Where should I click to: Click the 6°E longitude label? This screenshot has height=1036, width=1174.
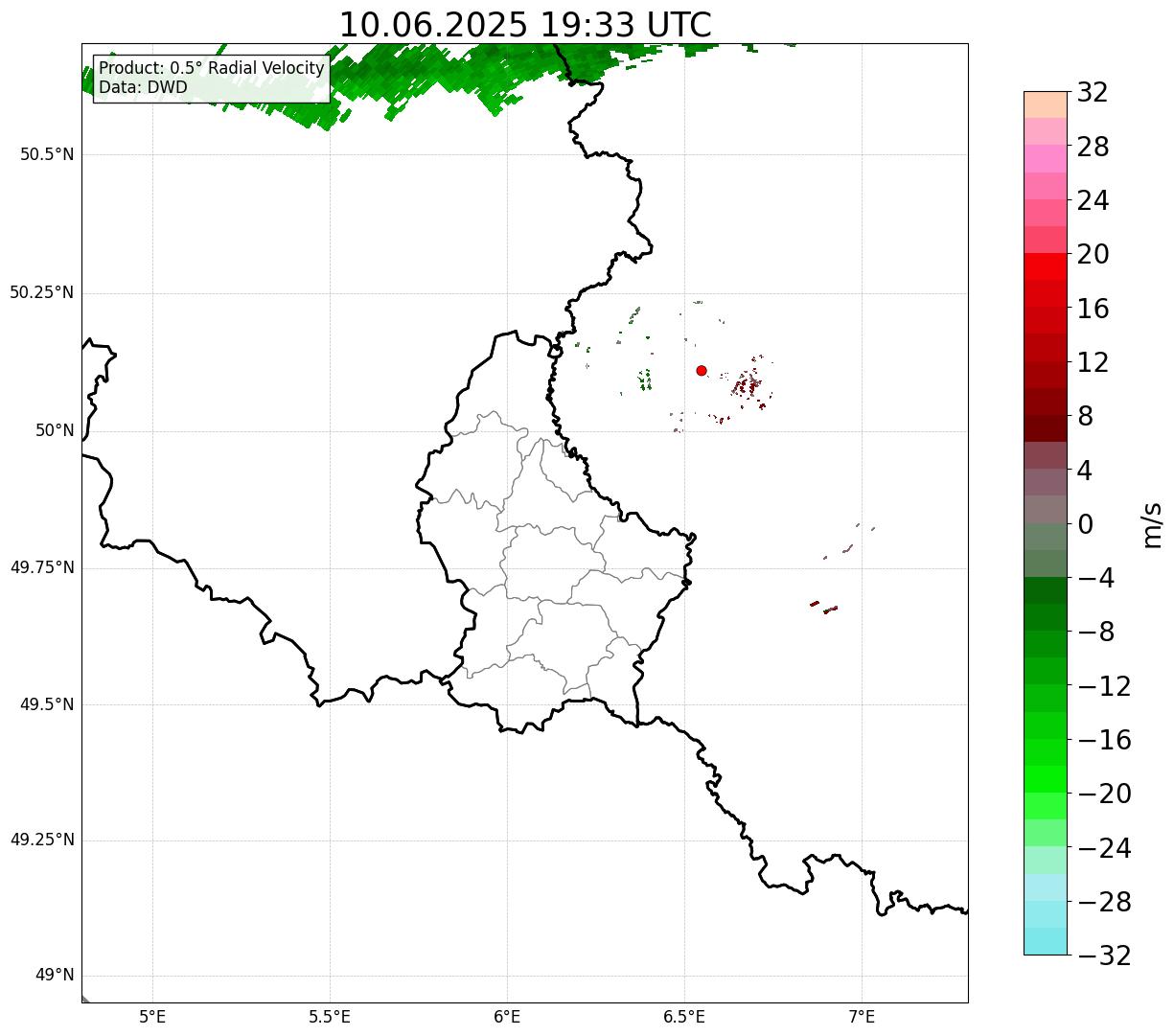507,1016
